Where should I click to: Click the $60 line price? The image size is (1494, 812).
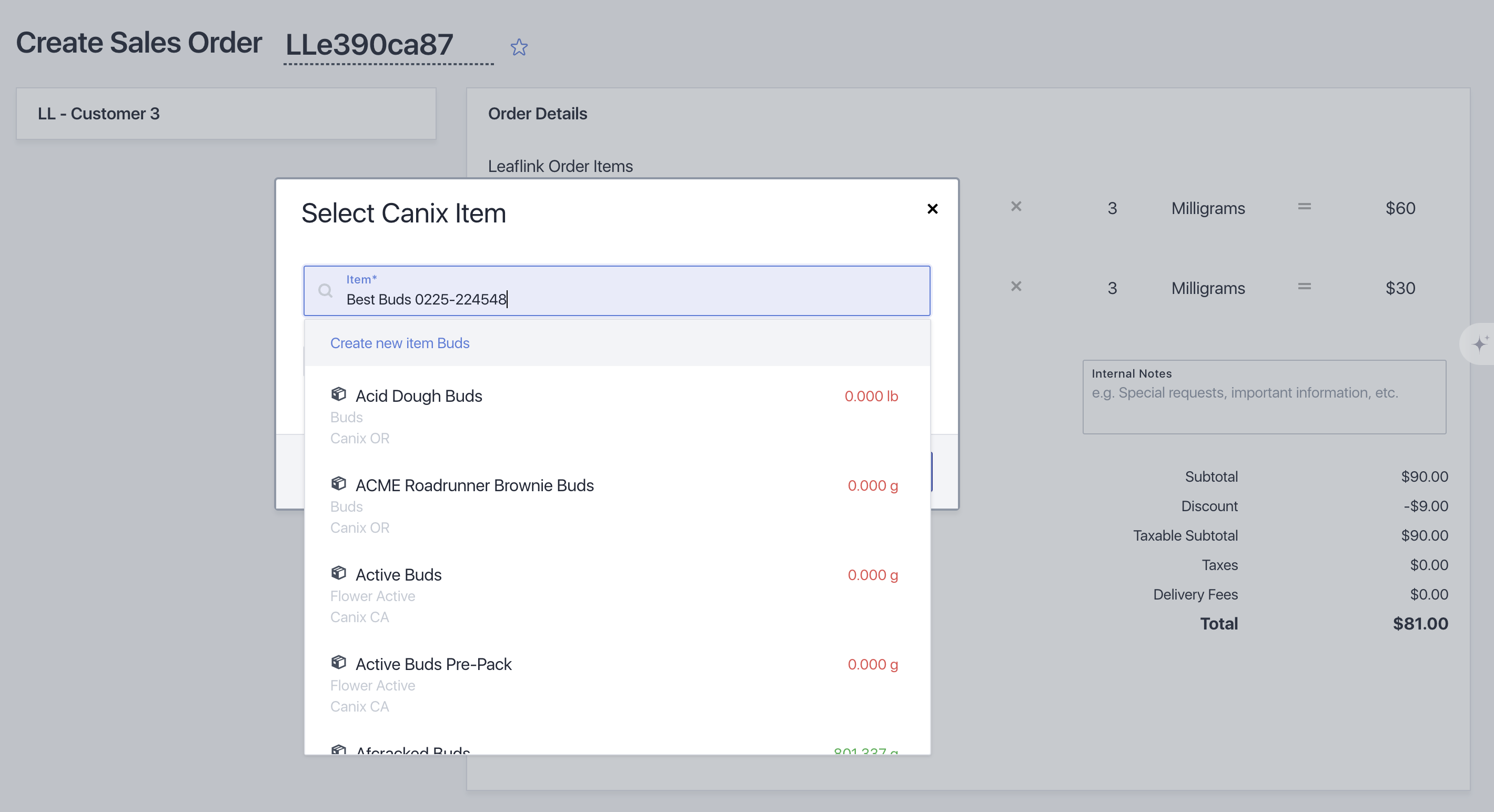pyautogui.click(x=1400, y=208)
